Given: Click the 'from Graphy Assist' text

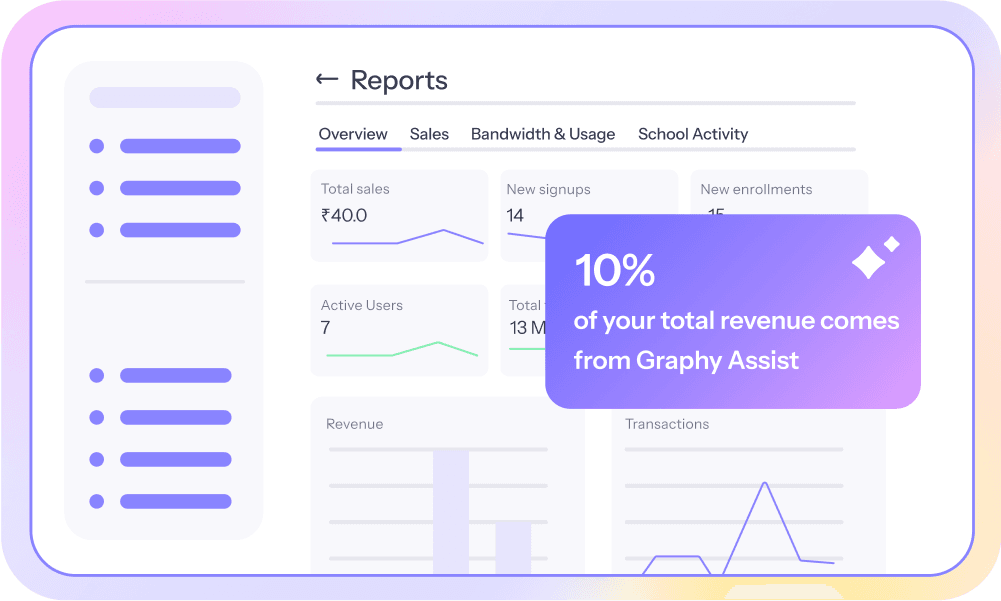Looking at the screenshot, I should [x=686, y=361].
